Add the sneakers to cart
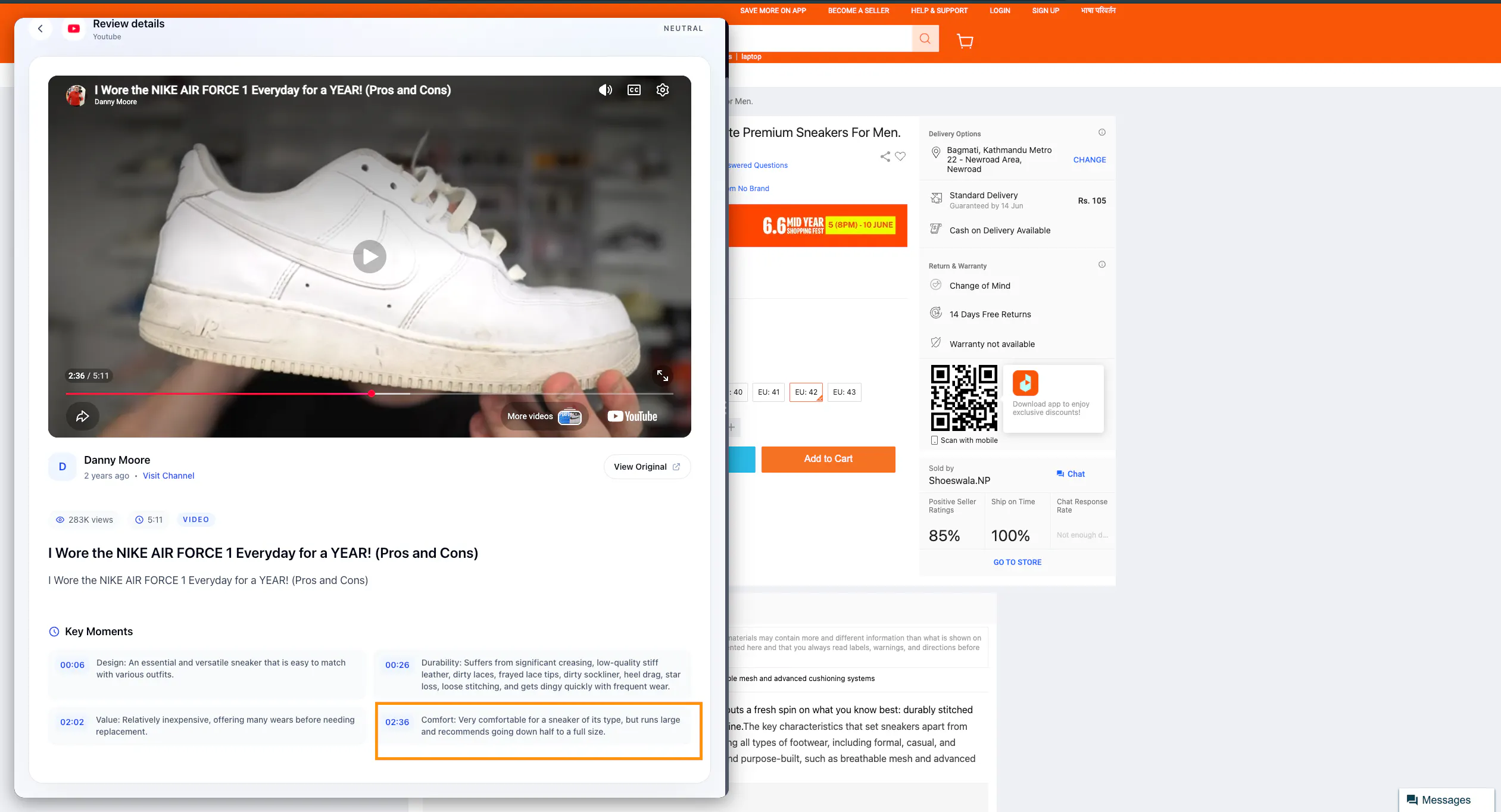The image size is (1501, 812). tap(828, 459)
